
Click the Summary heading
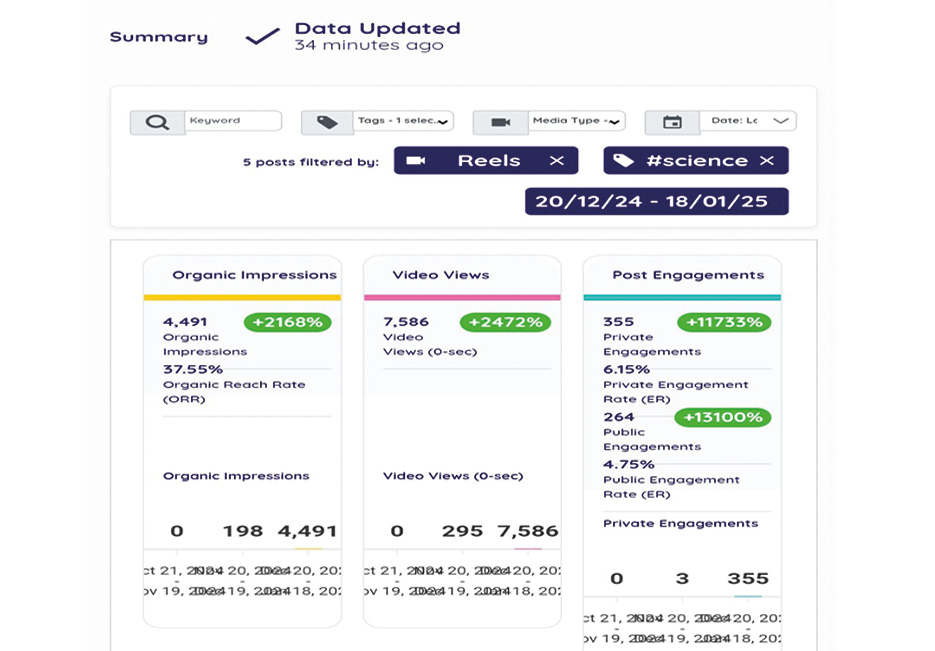[159, 37]
